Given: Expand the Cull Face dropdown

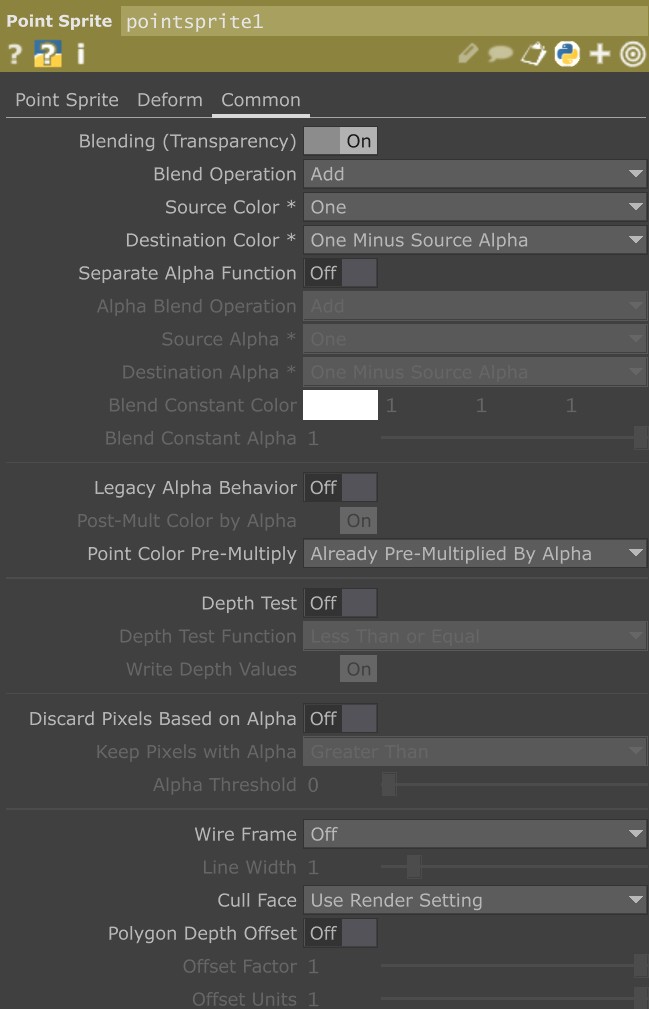Looking at the screenshot, I should click(475, 900).
